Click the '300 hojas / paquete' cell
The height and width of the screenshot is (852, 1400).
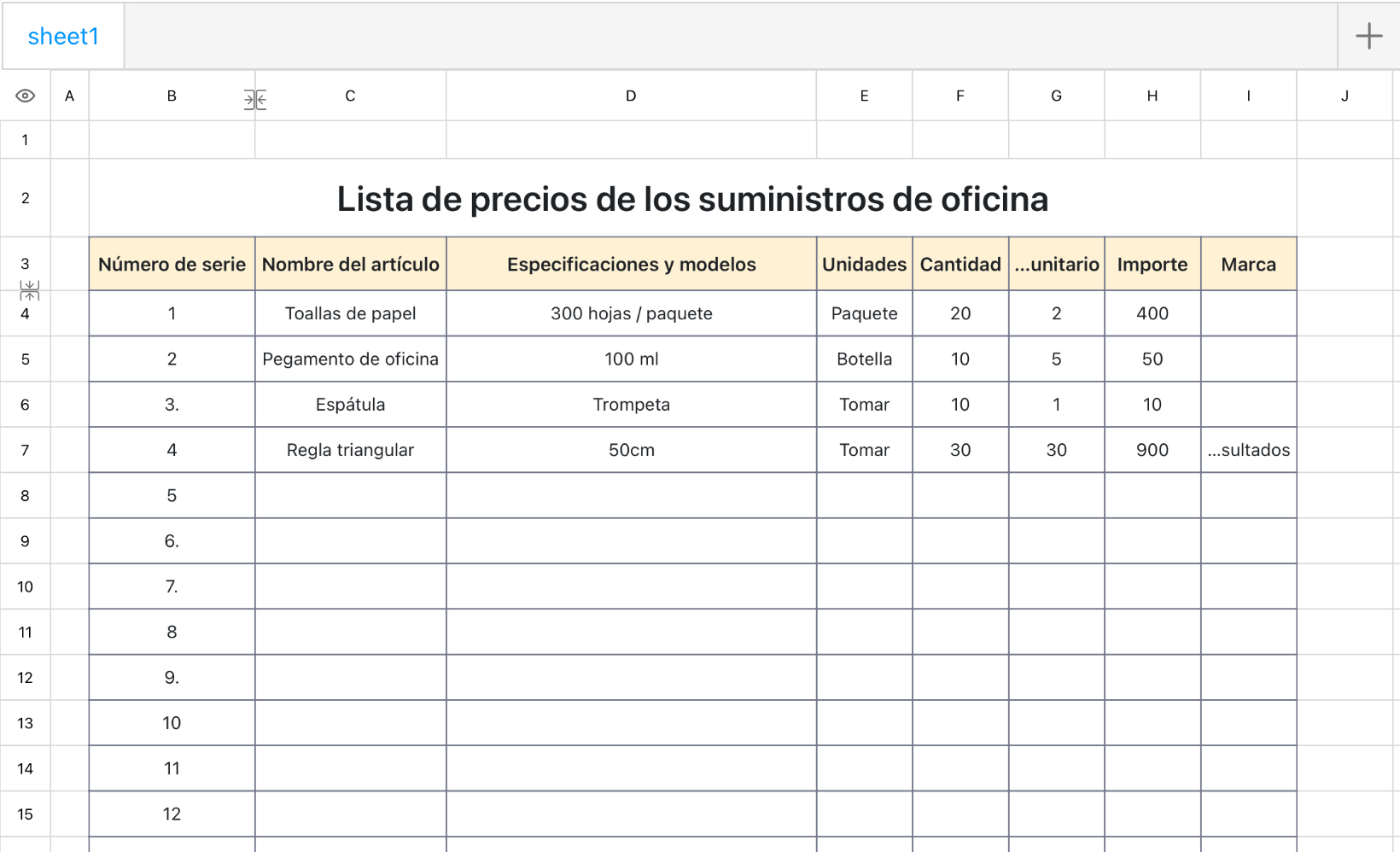[632, 313]
